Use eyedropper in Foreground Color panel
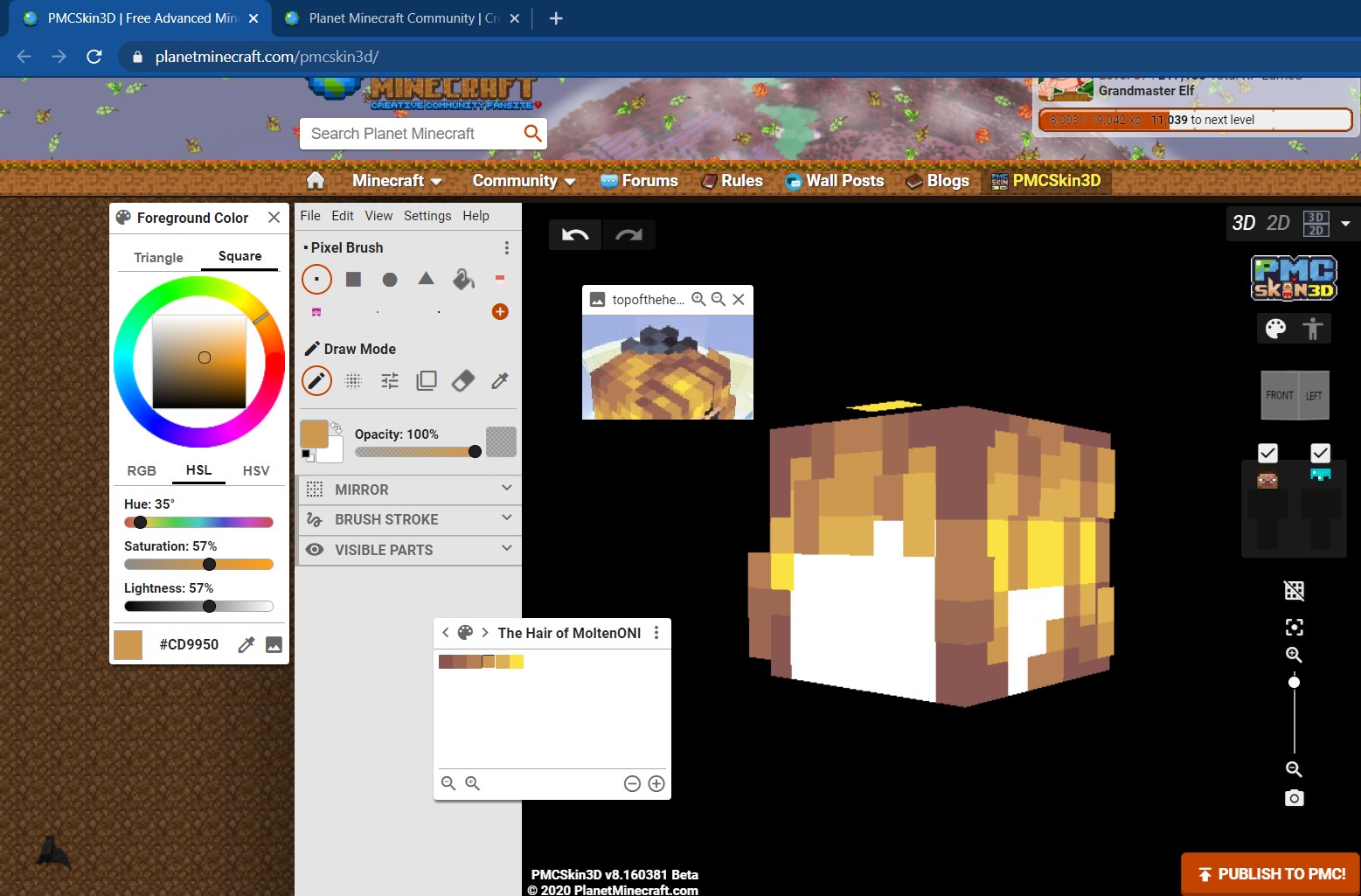The width and height of the screenshot is (1361, 896). click(x=247, y=645)
